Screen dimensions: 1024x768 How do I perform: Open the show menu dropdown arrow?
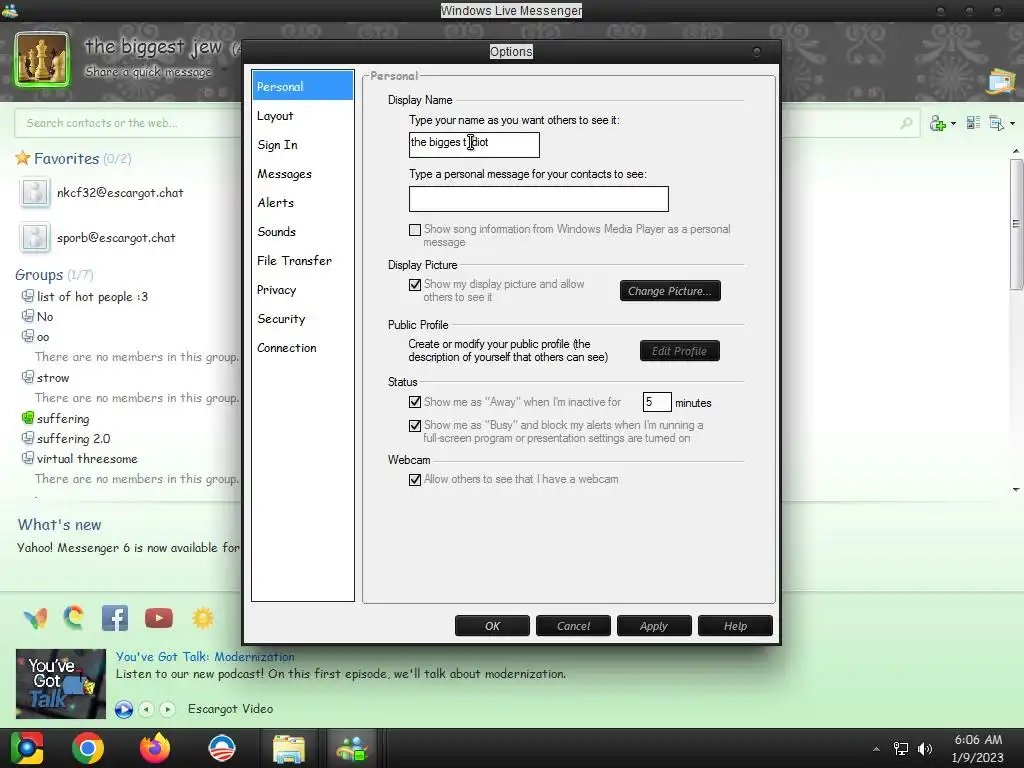click(x=1012, y=123)
